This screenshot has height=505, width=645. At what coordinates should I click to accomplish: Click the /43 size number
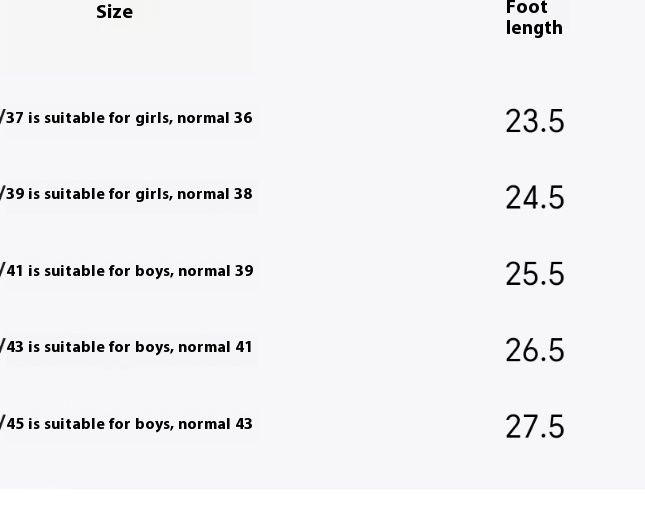tap(12, 347)
